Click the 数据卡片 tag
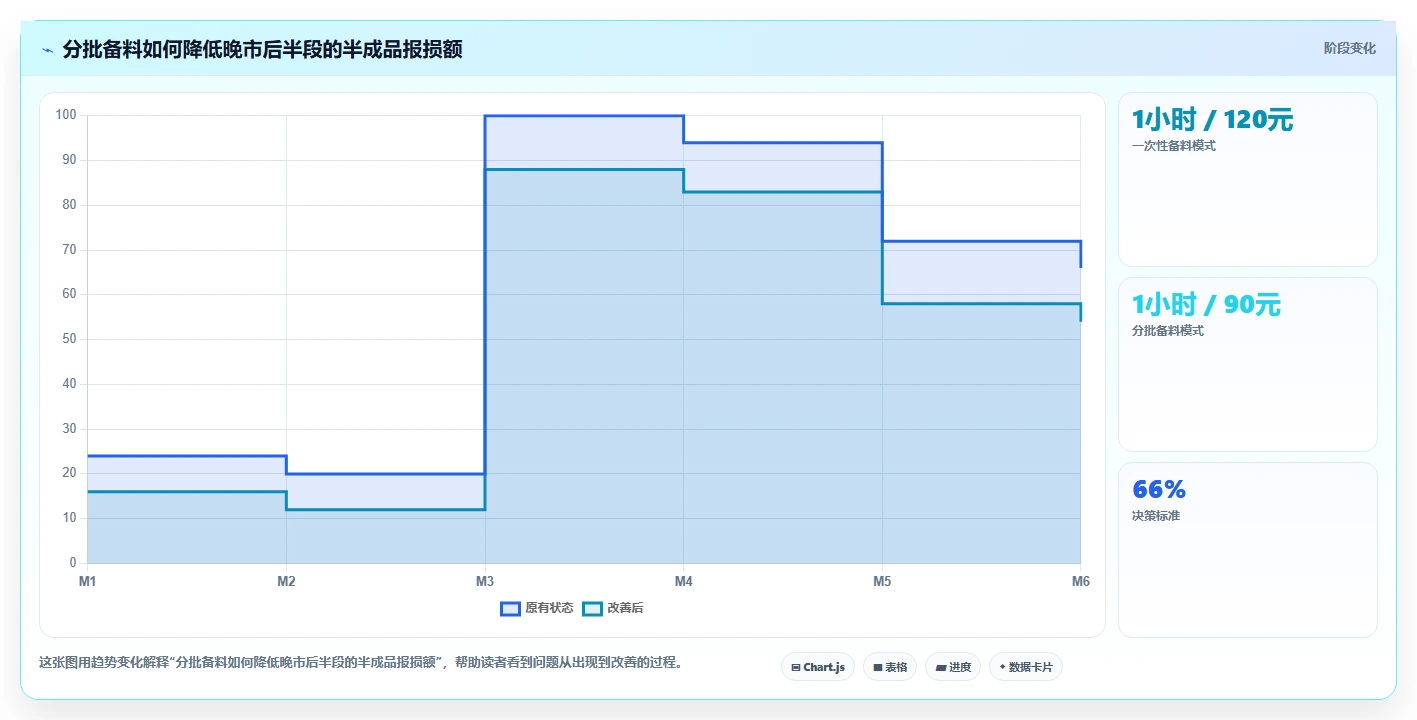 tap(1025, 667)
